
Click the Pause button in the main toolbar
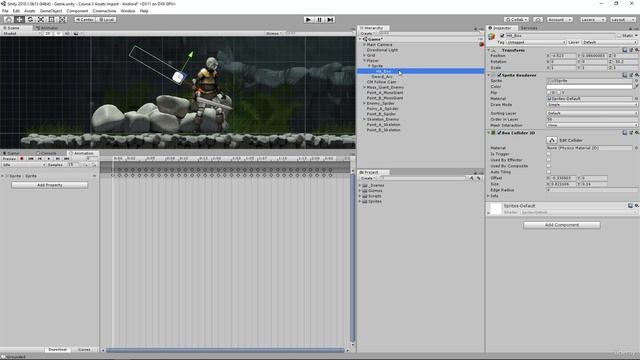(x=320, y=19)
